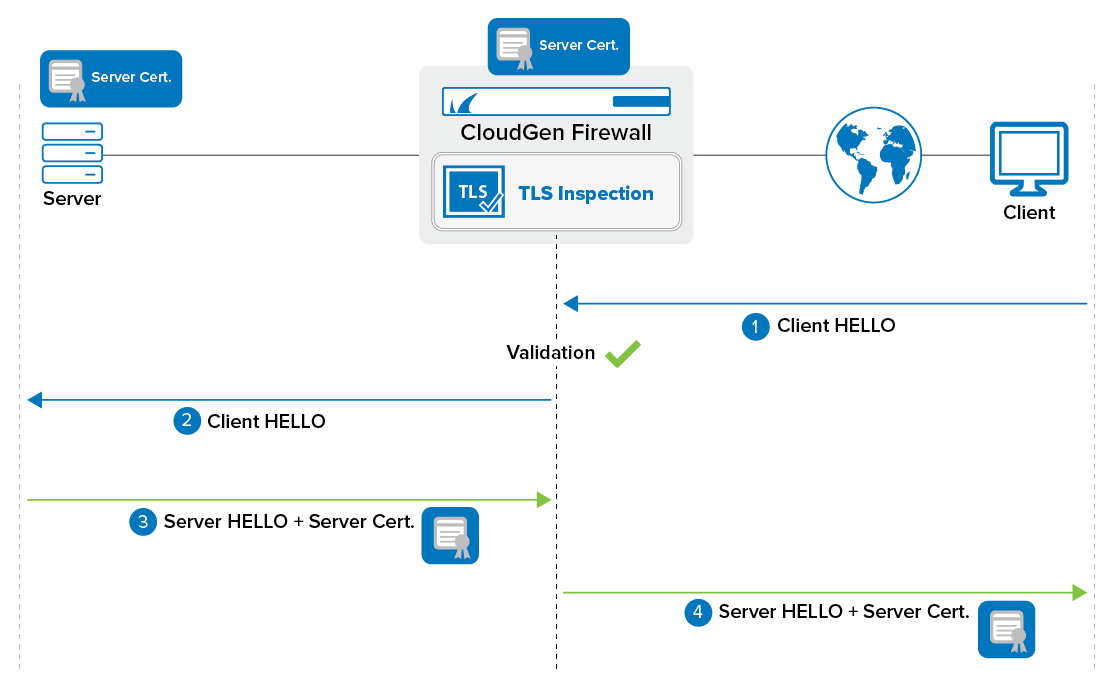Click the Server Cert. badge above the Server
This screenshot has height=688, width=1112.
tap(111, 79)
